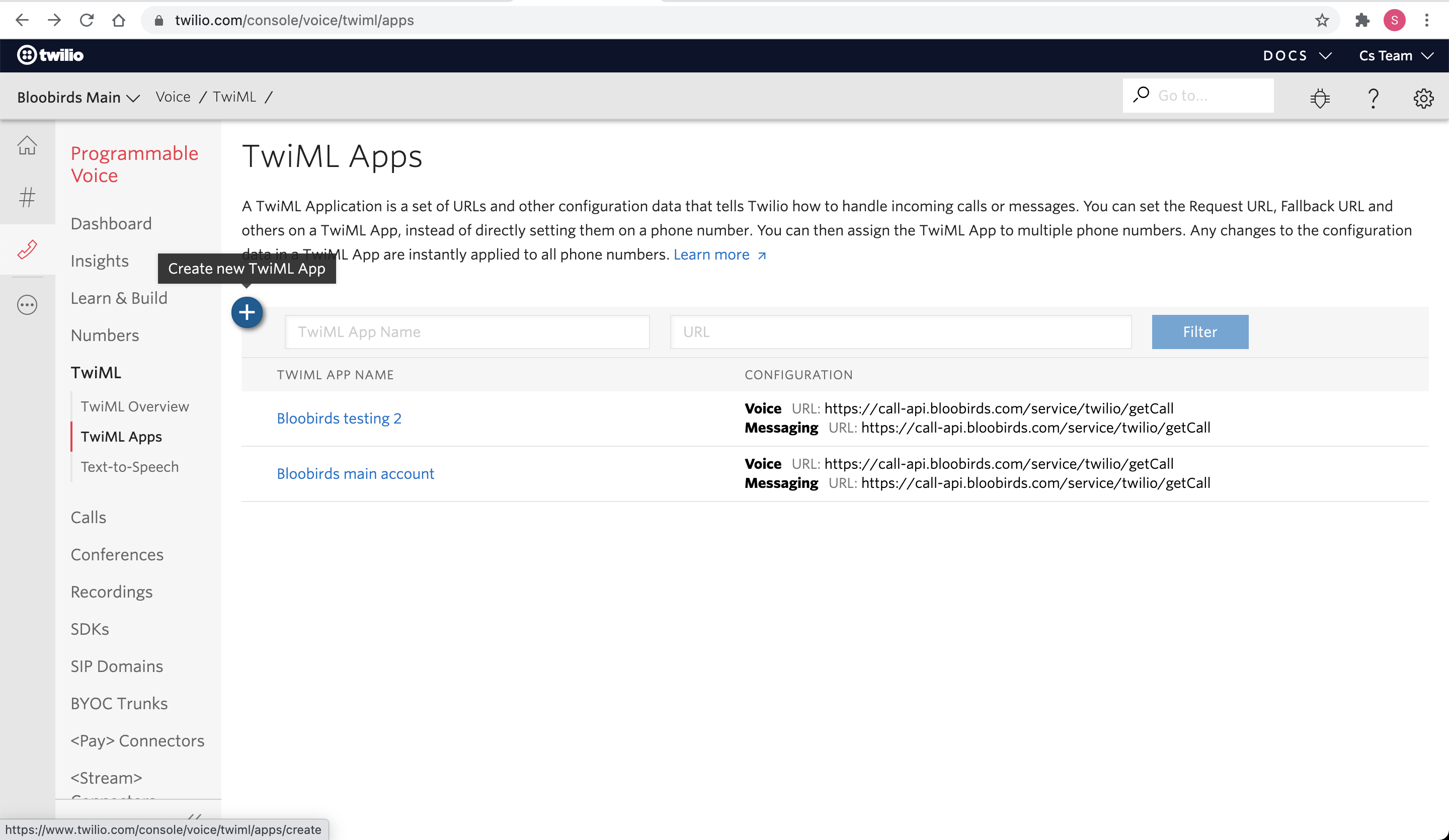
Task: Click the Twilio logo
Action: point(50,55)
